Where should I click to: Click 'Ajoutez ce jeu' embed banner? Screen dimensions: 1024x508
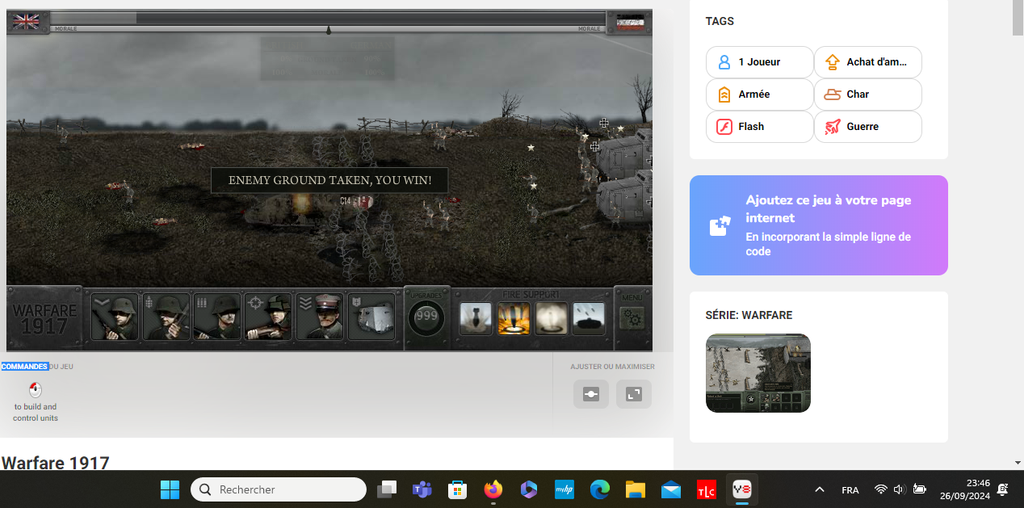tap(818, 225)
